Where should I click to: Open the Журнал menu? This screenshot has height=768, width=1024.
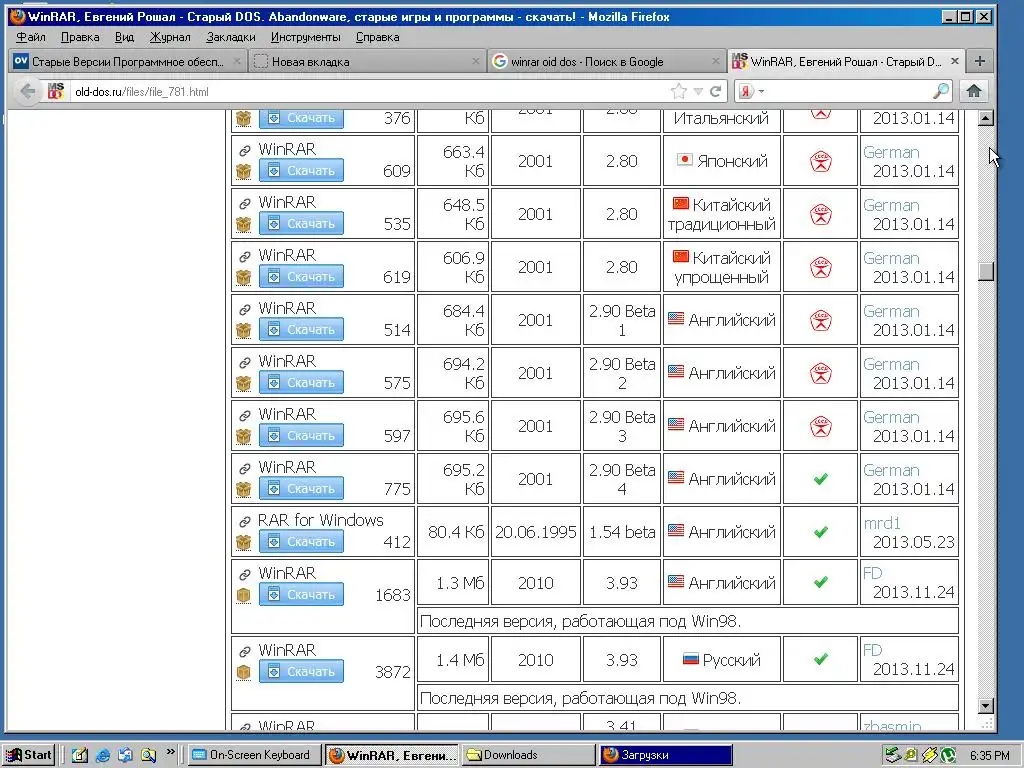[170, 37]
